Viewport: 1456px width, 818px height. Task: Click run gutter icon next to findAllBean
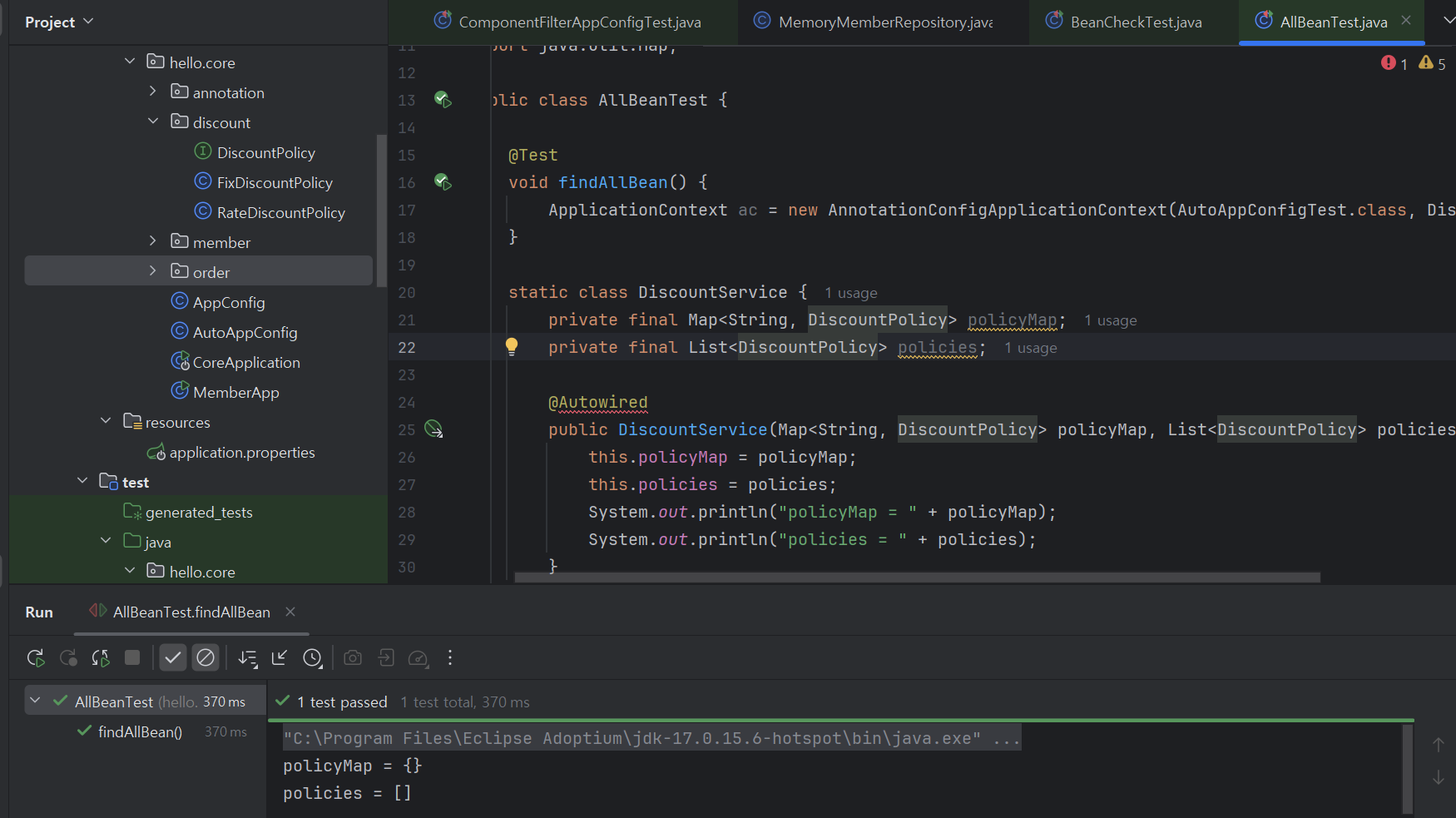pos(443,181)
